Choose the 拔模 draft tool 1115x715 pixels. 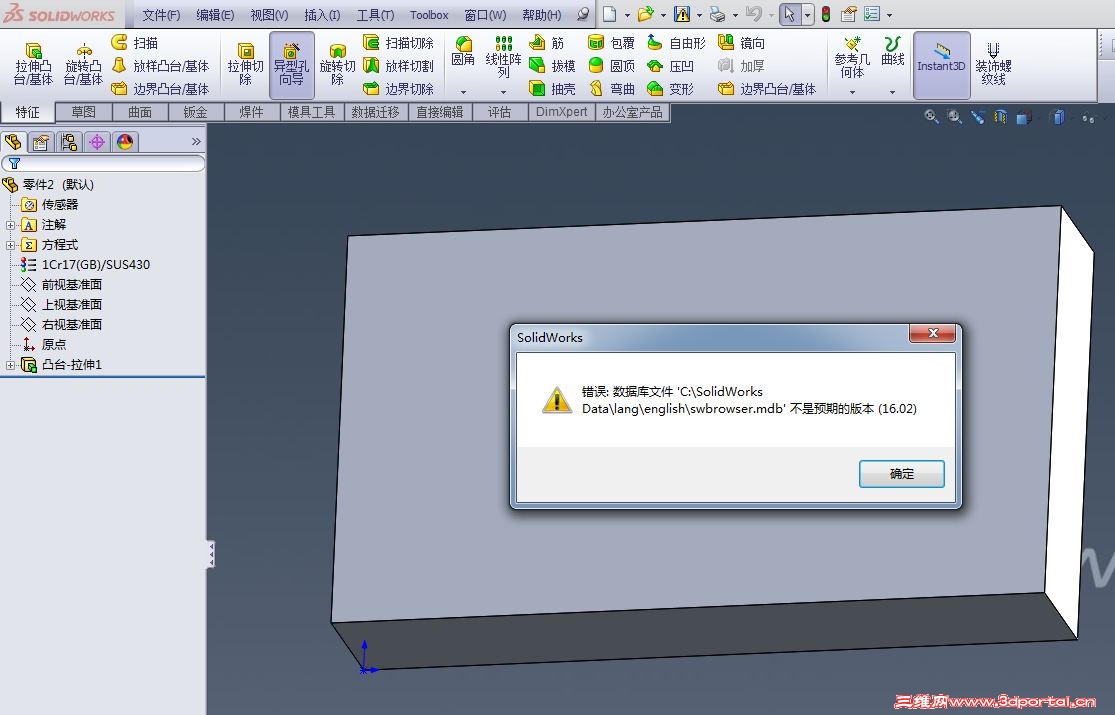(x=553, y=66)
